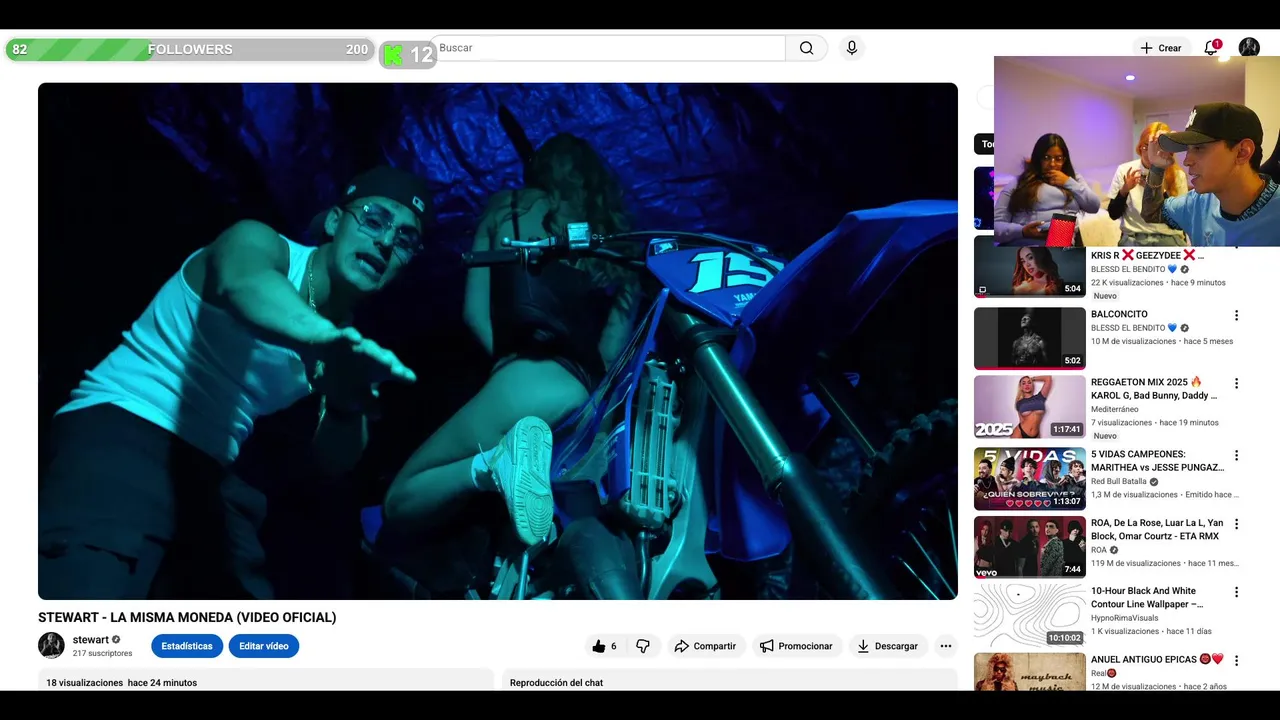Screen dimensions: 1280x720
Task: Click the followers goal progress bar
Action: (x=190, y=49)
